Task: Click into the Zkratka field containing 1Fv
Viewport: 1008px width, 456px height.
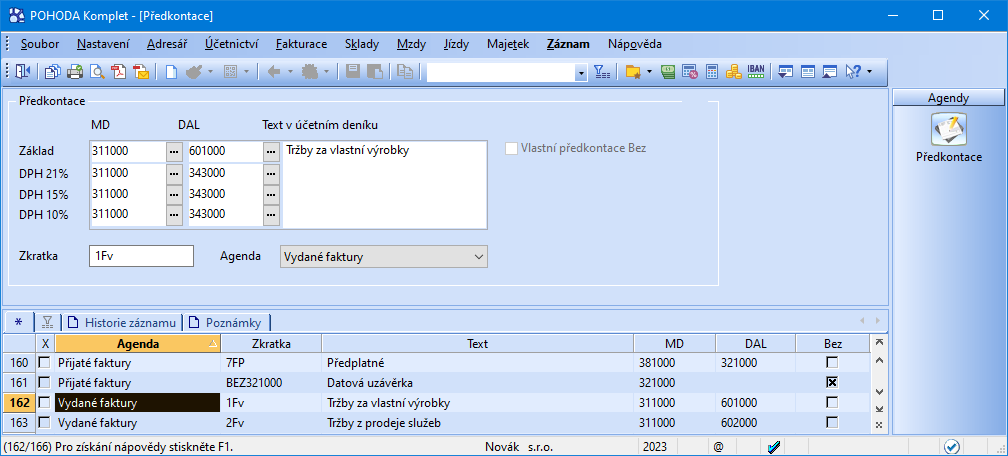Action: pos(140,256)
